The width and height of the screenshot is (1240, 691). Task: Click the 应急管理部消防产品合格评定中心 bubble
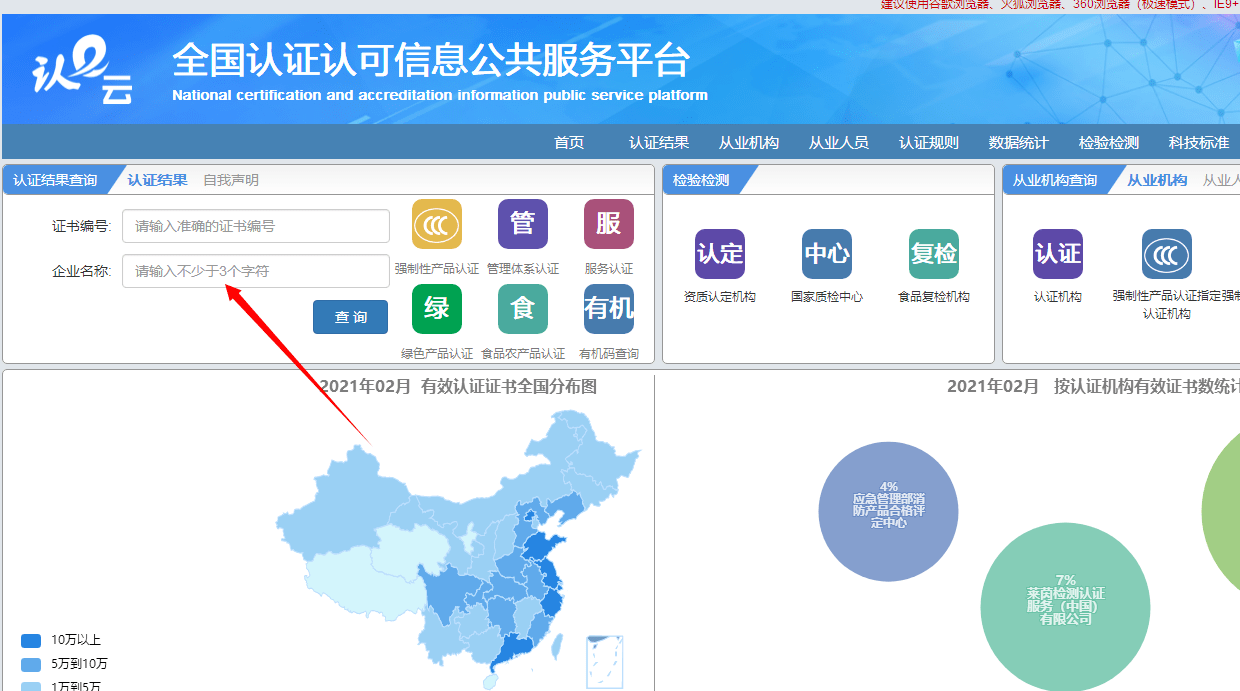coord(888,512)
